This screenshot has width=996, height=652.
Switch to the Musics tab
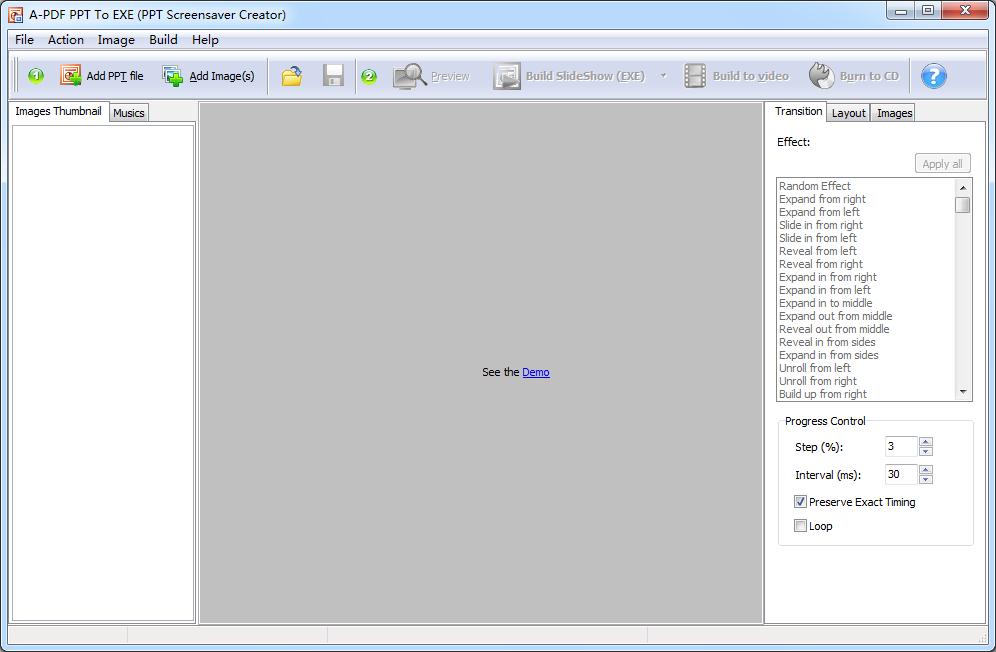coord(129,112)
